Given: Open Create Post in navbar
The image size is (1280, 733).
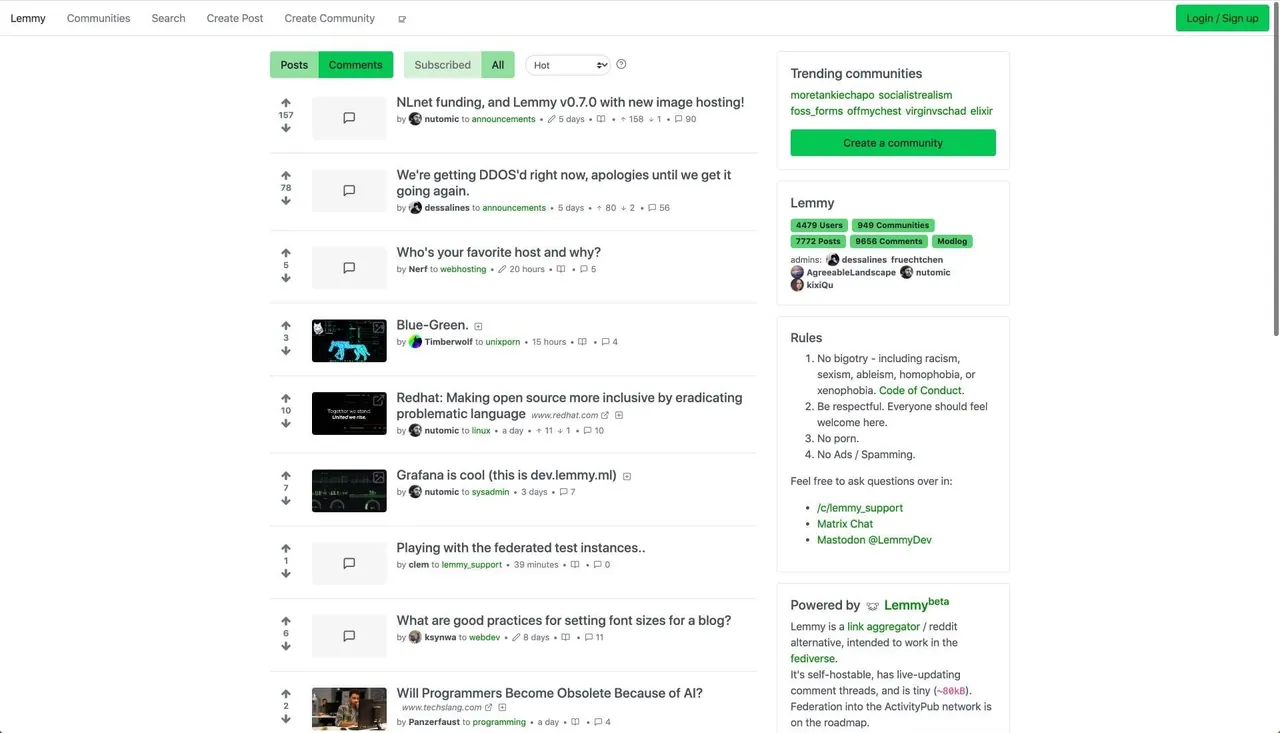Looking at the screenshot, I should click(235, 18).
